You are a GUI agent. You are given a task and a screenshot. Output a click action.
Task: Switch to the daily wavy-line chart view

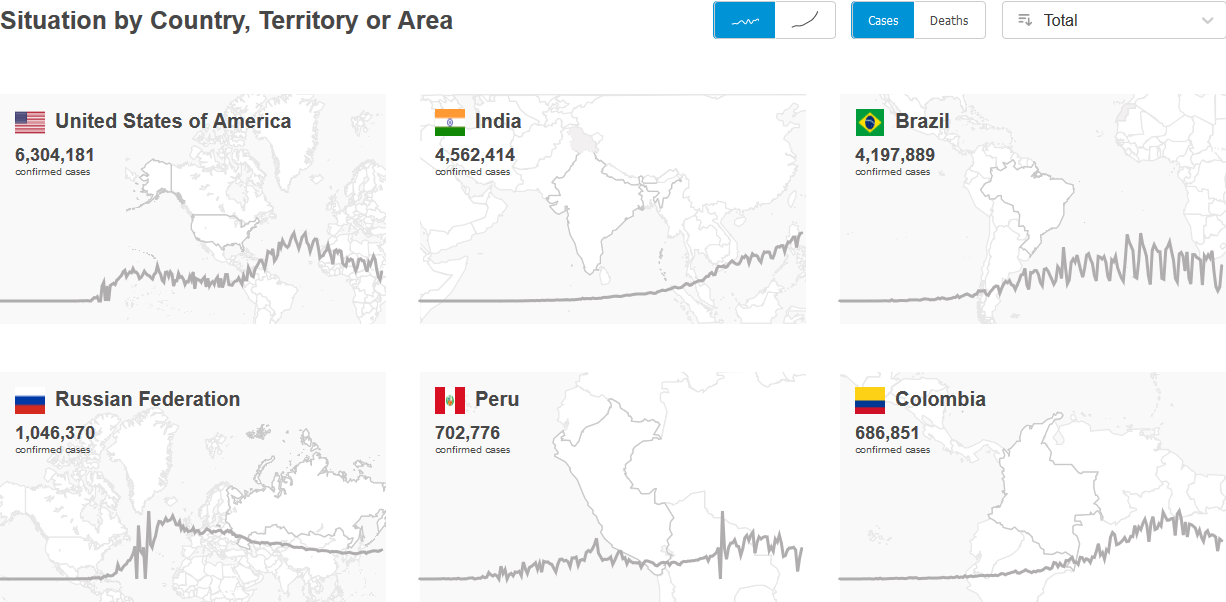pyautogui.click(x=745, y=20)
